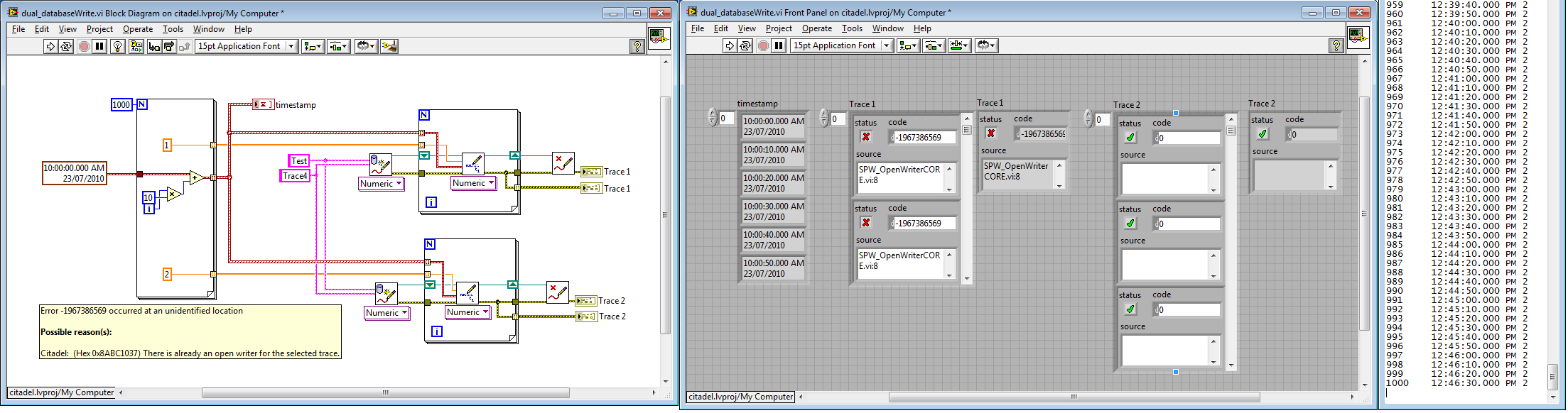Open the upper Numeric selector beside Test constant
The height and width of the screenshot is (413, 1568).
(x=382, y=184)
